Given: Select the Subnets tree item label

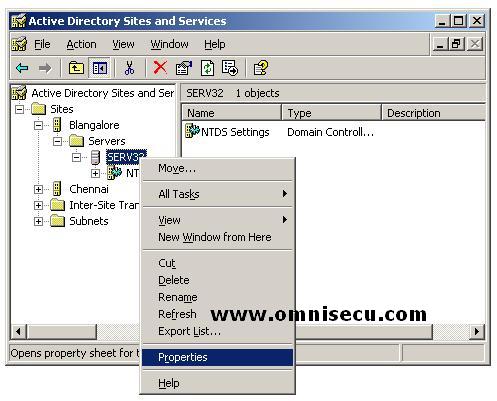Looking at the screenshot, I should coord(89,221).
